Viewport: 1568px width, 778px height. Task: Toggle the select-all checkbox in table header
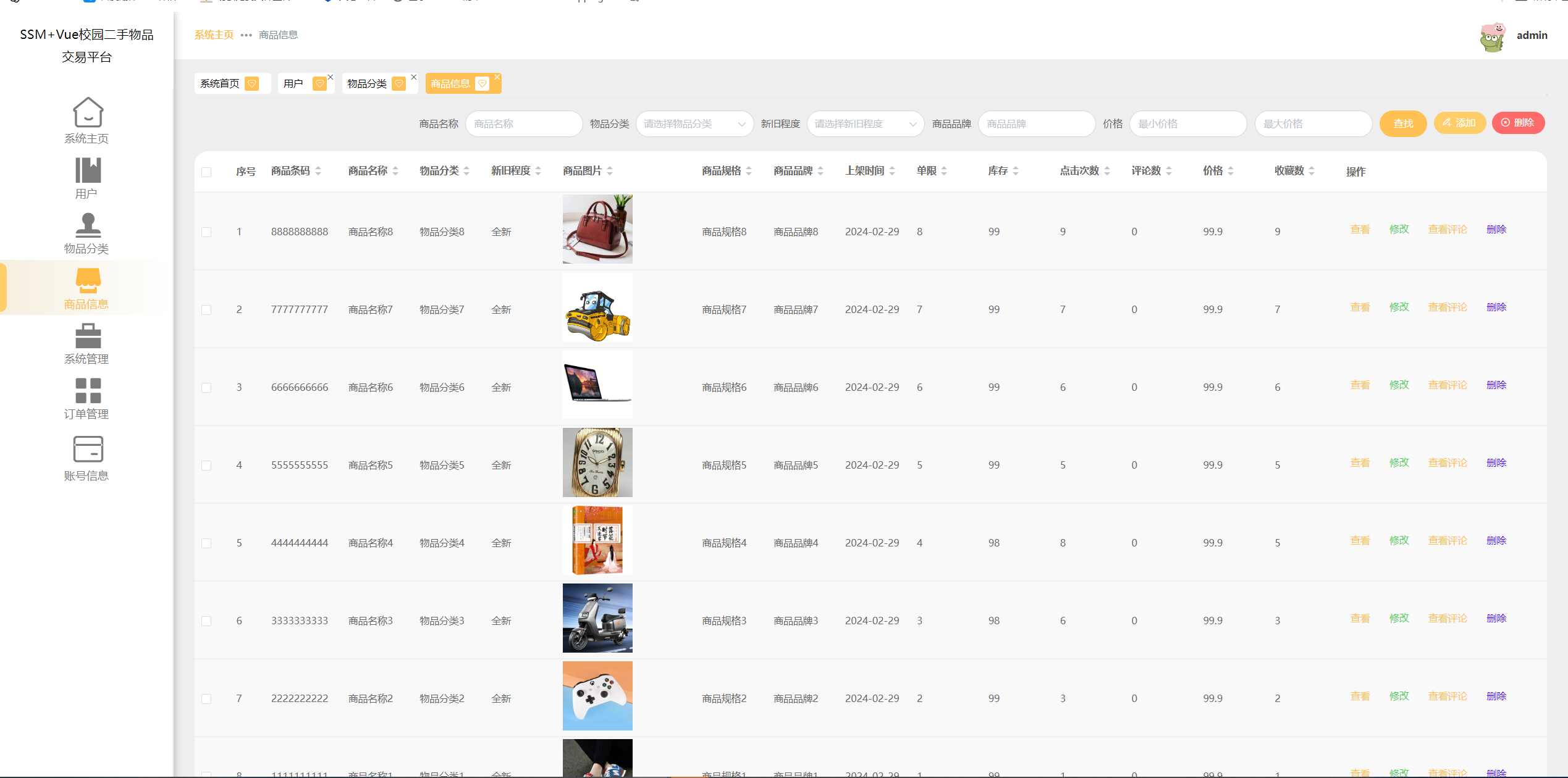pos(206,172)
